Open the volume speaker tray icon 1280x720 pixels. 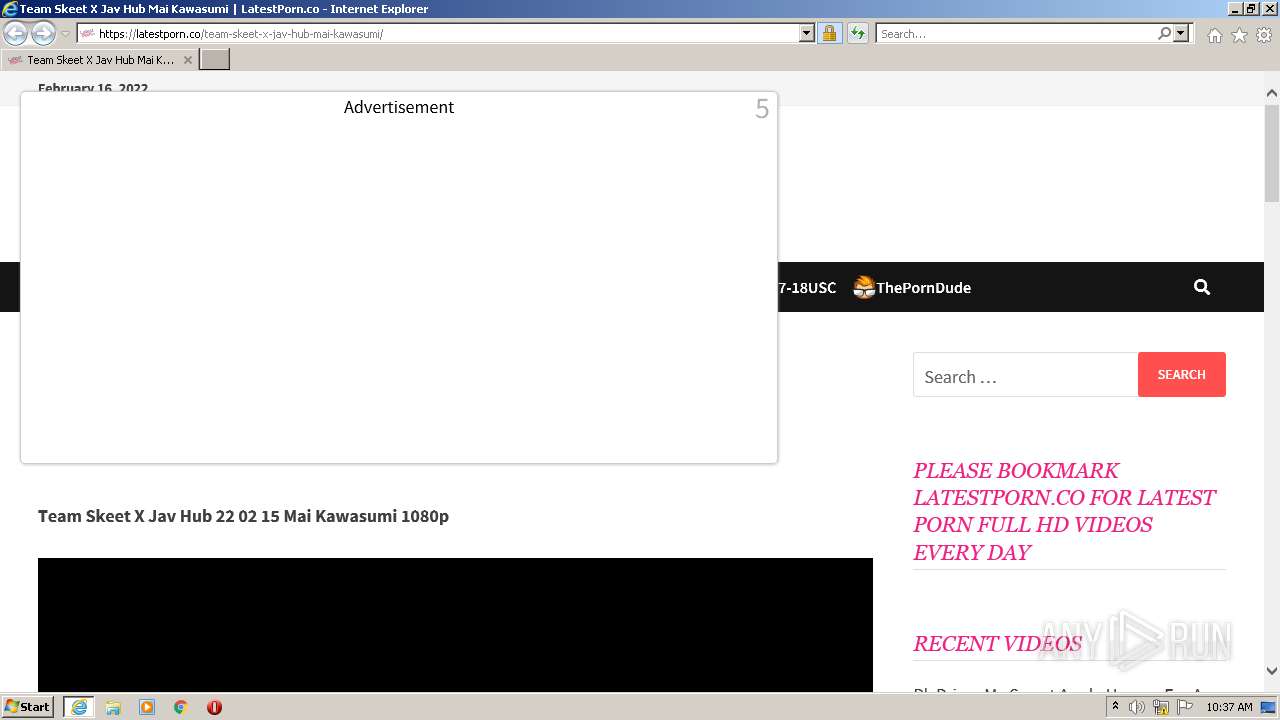(x=1137, y=707)
